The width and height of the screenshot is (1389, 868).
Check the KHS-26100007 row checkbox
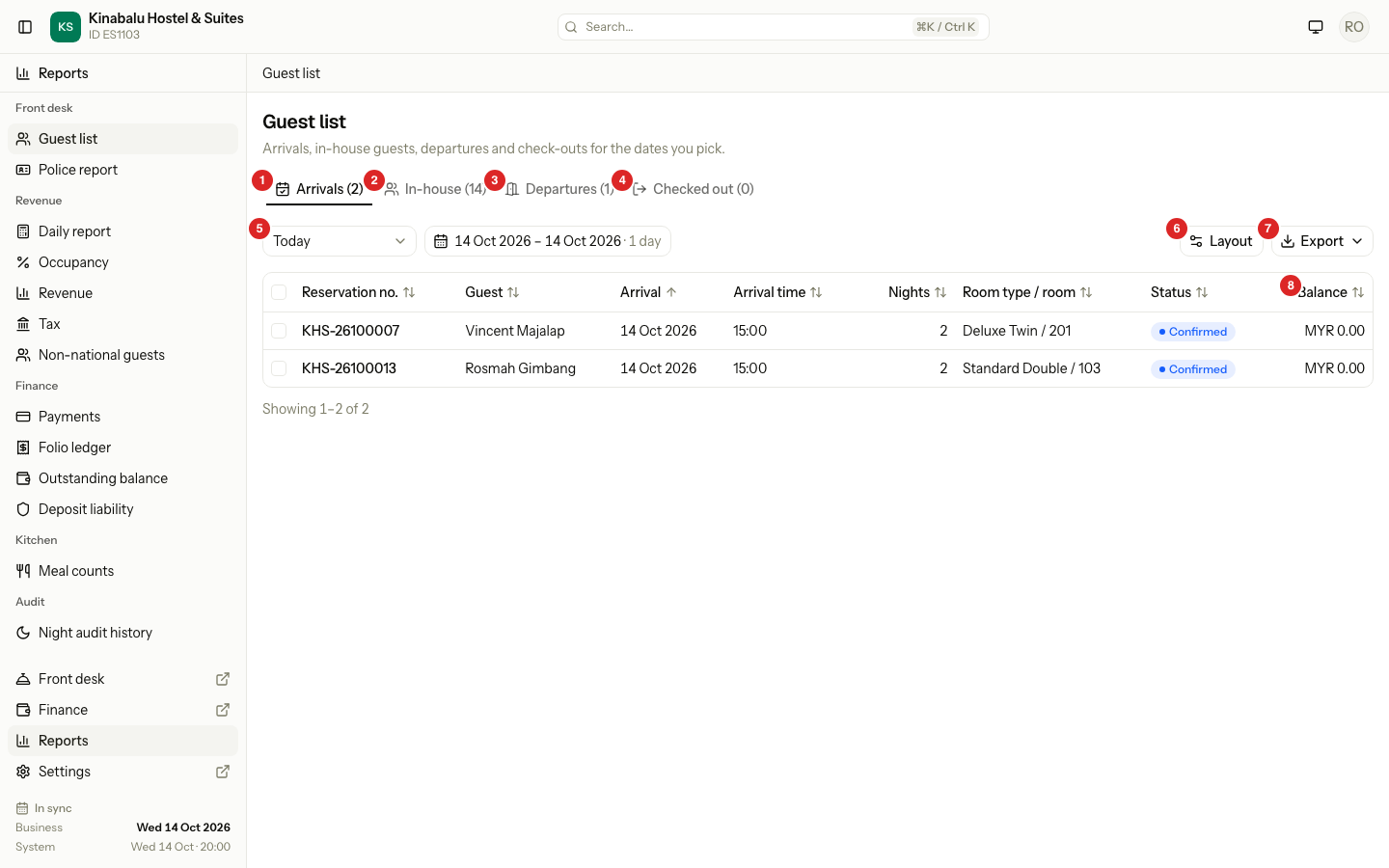tap(279, 331)
